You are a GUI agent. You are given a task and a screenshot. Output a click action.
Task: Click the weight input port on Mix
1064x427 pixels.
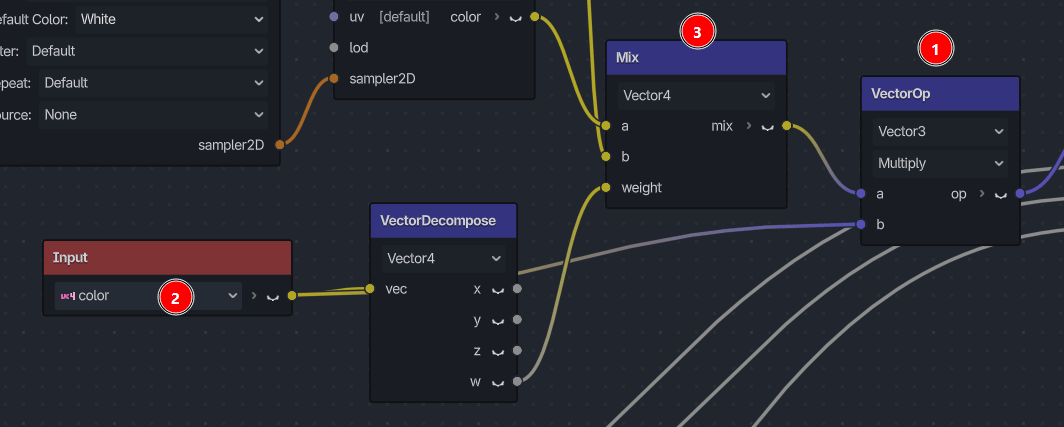606,187
